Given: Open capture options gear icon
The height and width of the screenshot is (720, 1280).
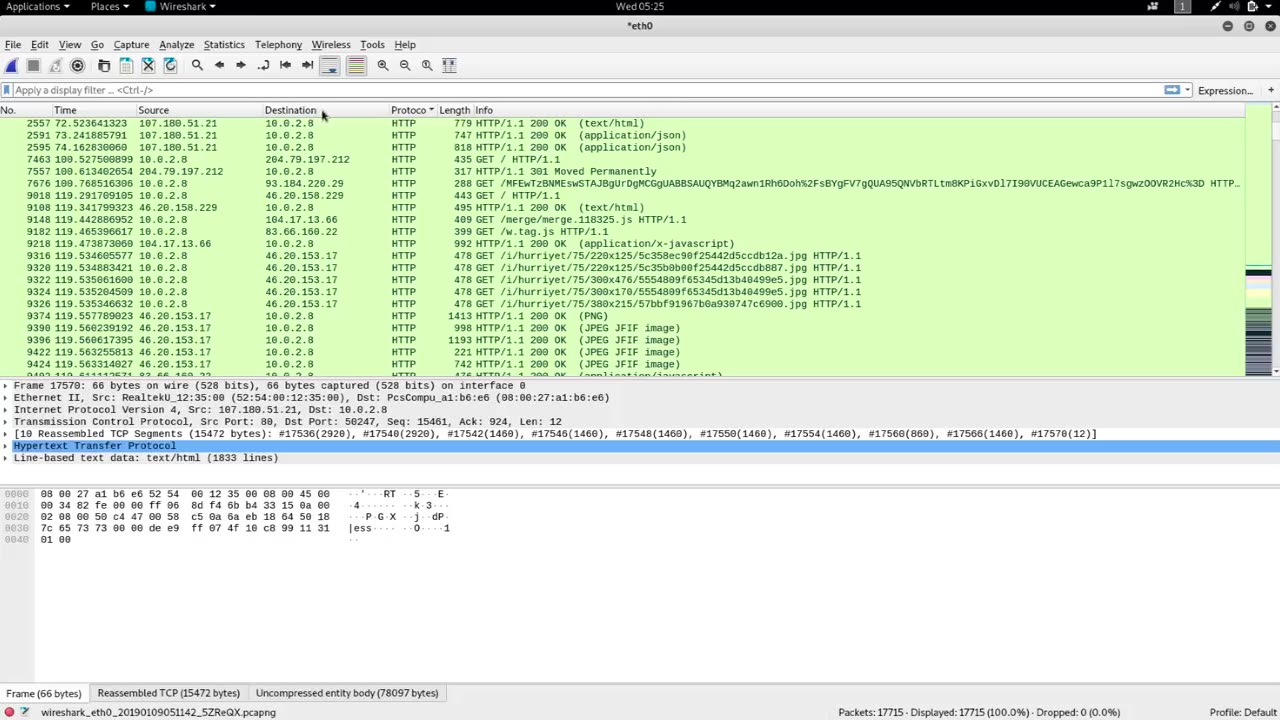Looking at the screenshot, I should pos(77,65).
